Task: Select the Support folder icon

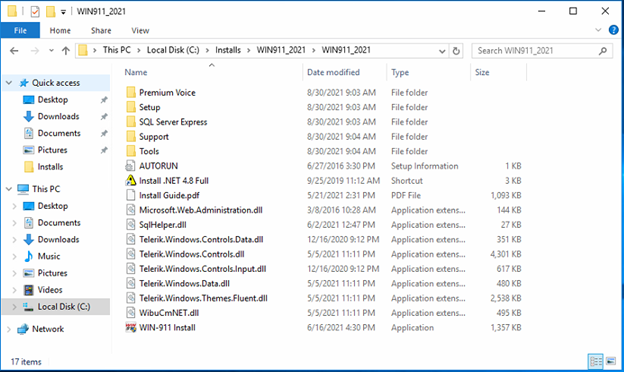Action: [131, 137]
